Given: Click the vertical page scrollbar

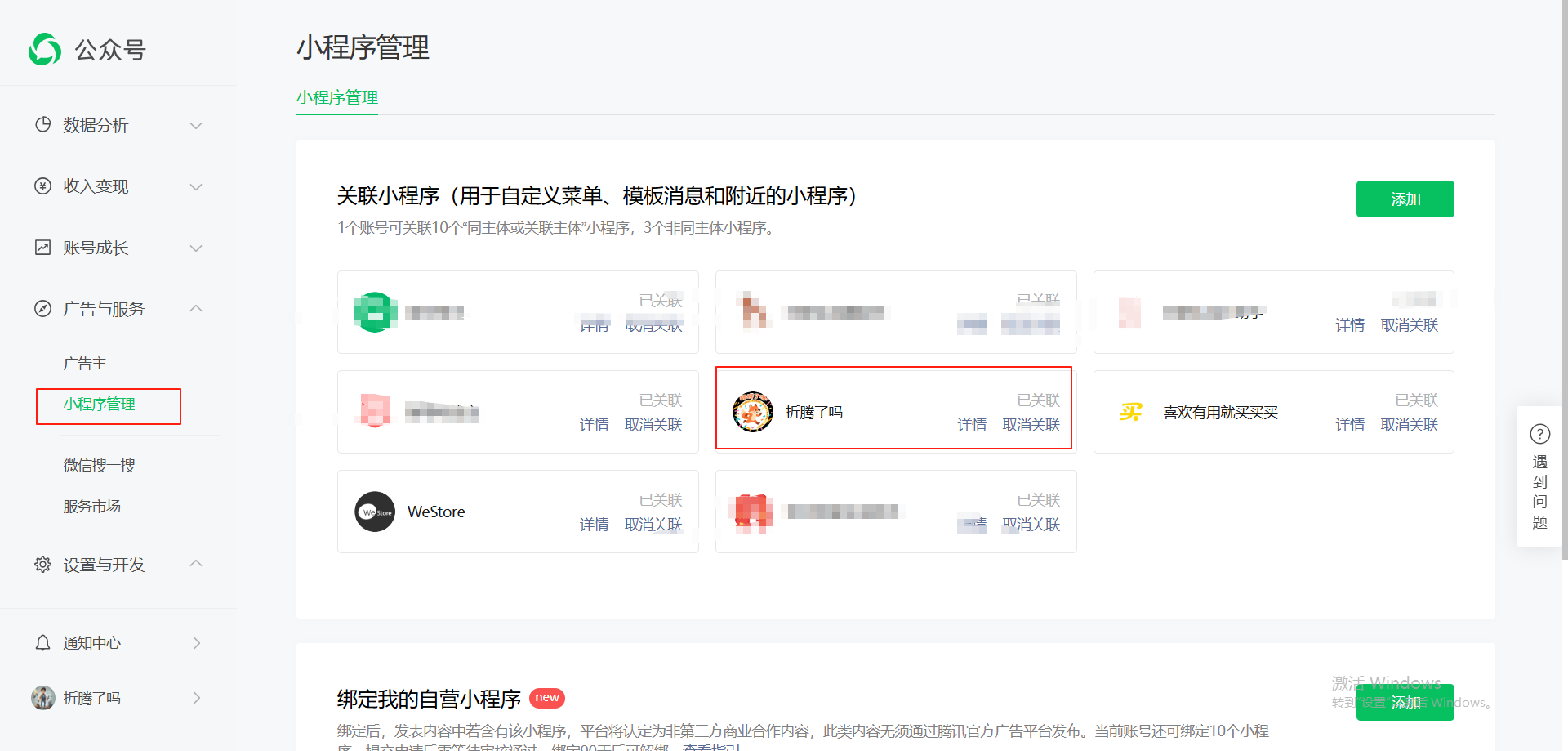Looking at the screenshot, I should point(1565,278).
